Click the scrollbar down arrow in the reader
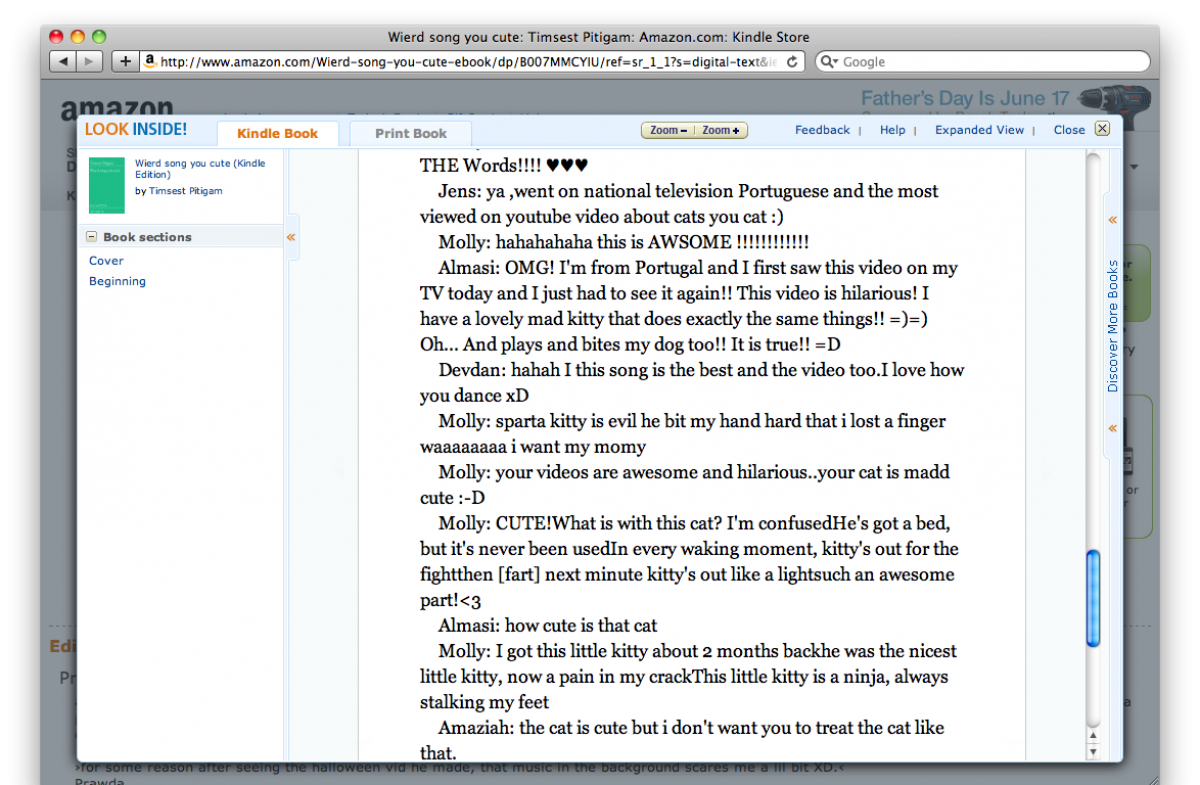This screenshot has height=785, width=1200. tap(1092, 751)
